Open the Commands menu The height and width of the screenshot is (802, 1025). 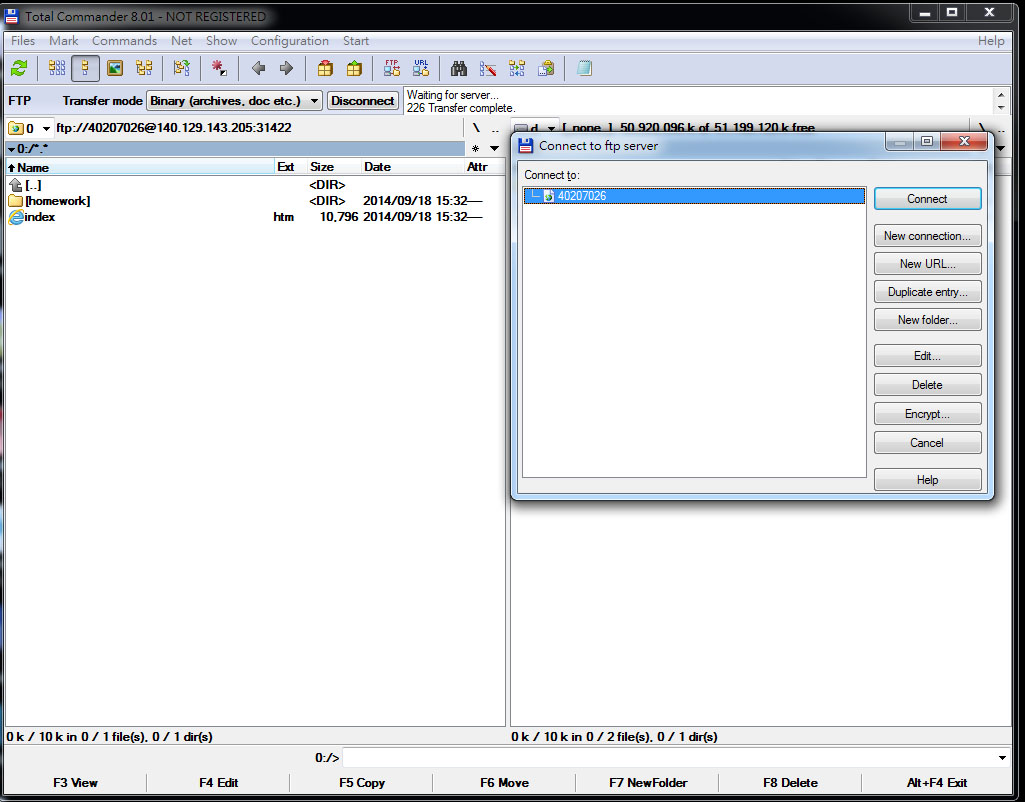coord(124,41)
